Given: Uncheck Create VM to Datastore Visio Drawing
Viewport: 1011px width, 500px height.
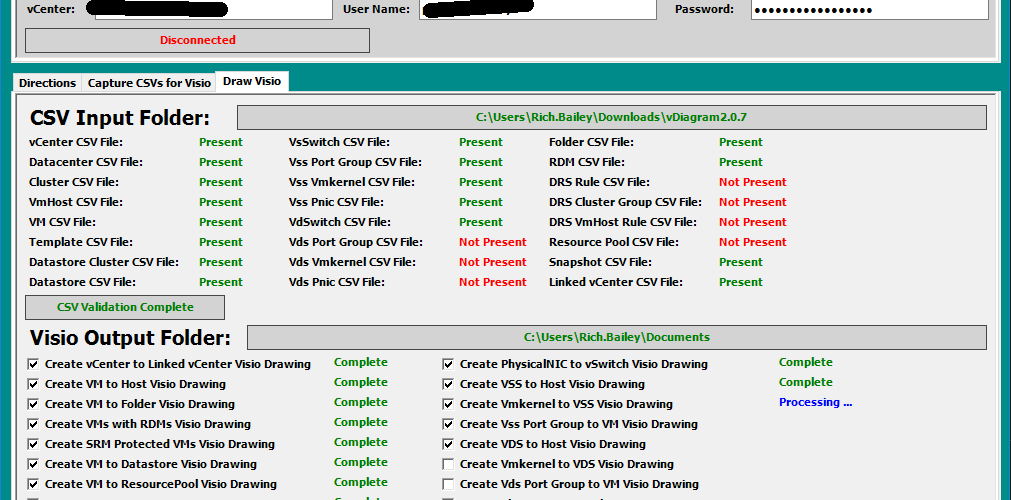Looking at the screenshot, I should [x=34, y=464].
